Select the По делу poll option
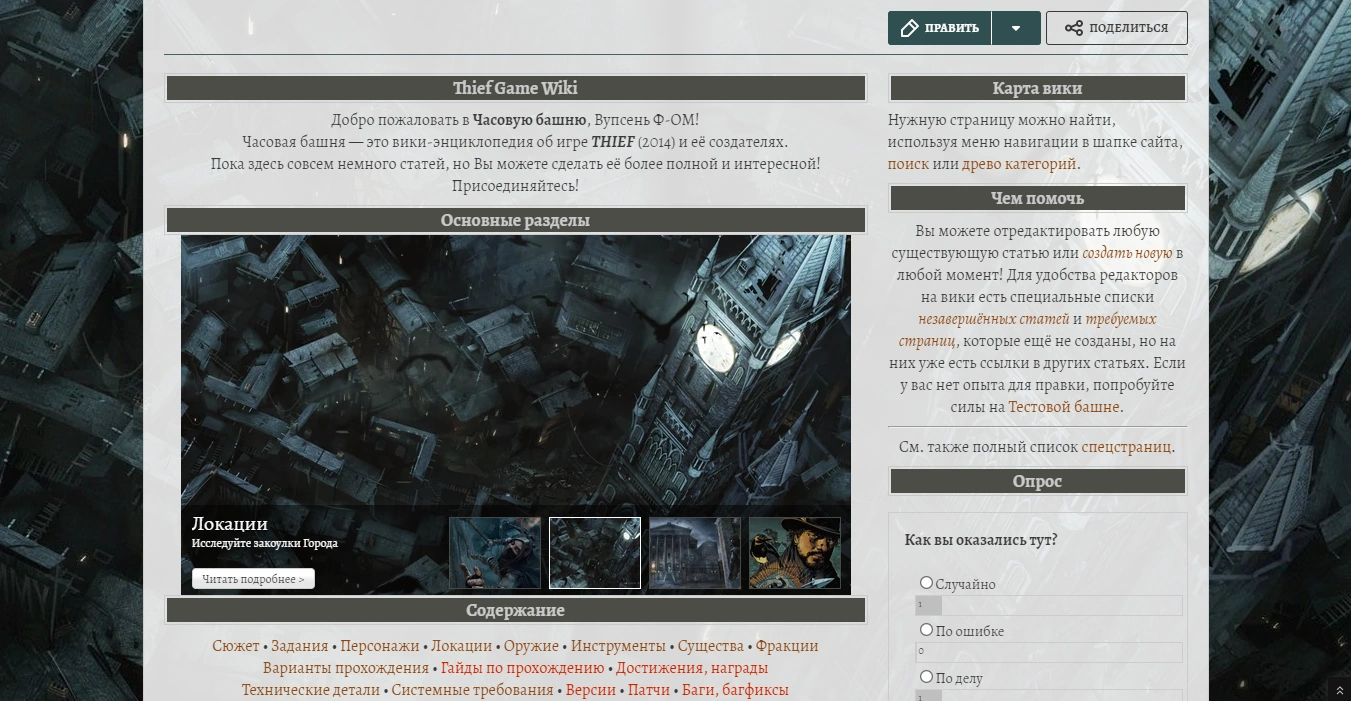Image resolution: width=1351 pixels, height=701 pixels. coord(926,677)
